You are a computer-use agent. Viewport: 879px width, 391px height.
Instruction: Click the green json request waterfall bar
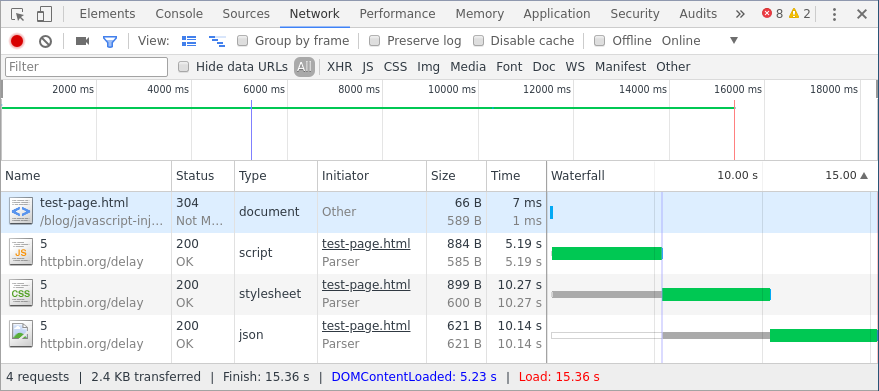824,335
